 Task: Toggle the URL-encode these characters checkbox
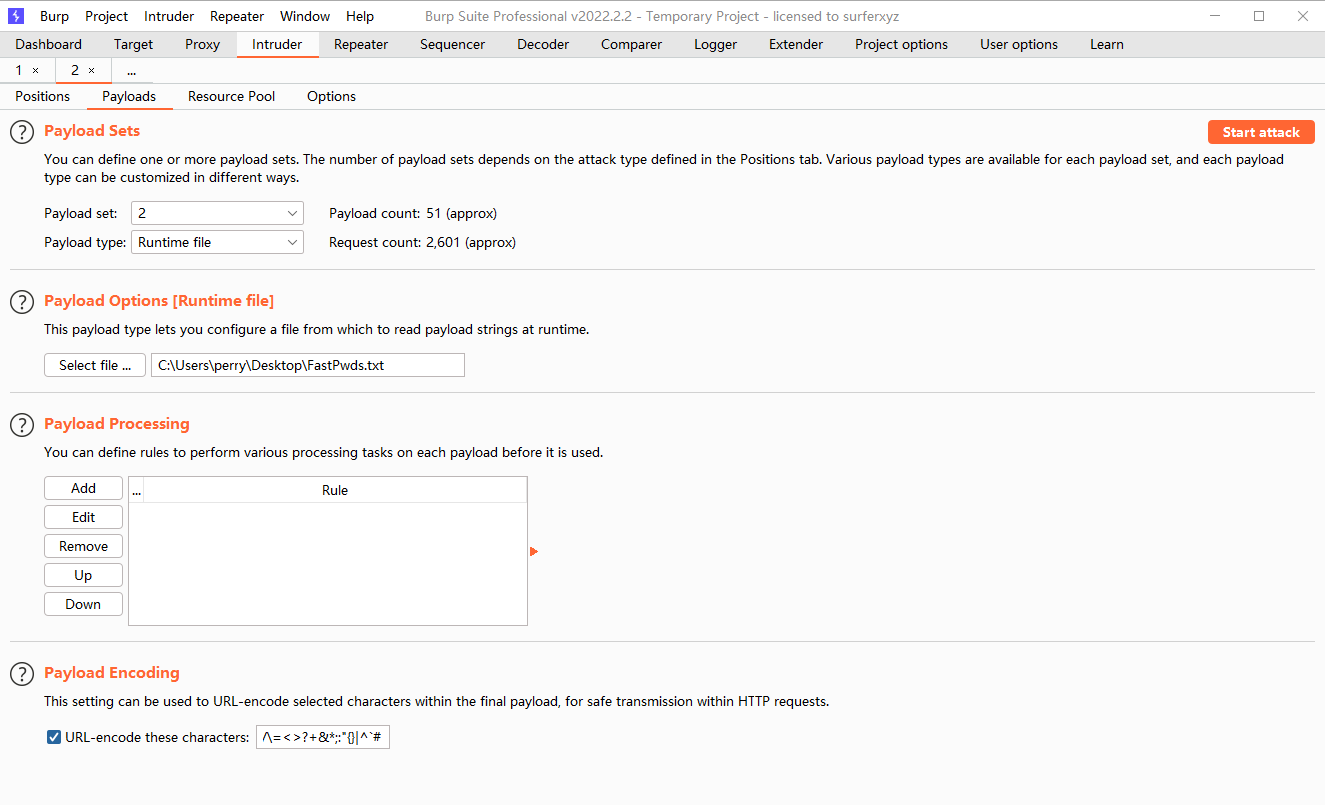(x=54, y=738)
